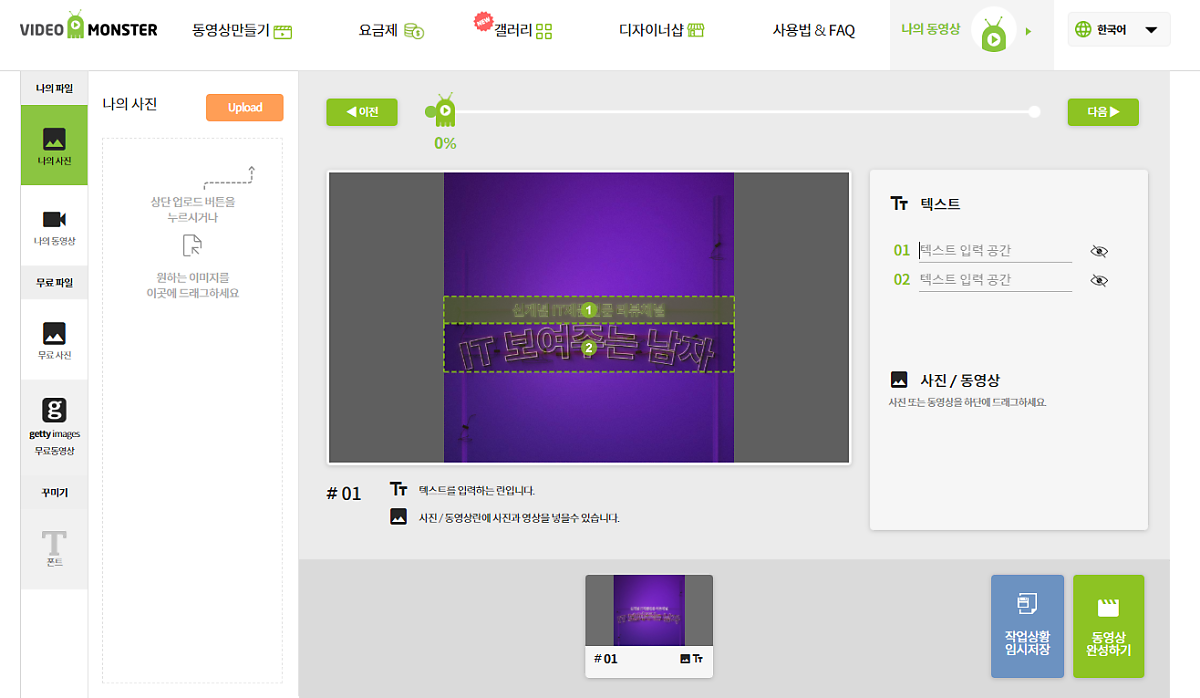1200x698 pixels.
Task: Save progress with 작업상황 임시저장
Action: click(x=1027, y=627)
